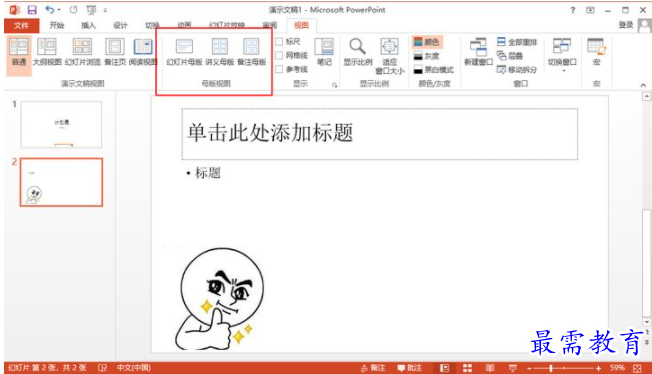Enable the 网格线 gridlines checkbox
This screenshot has width=652, height=374.
[x=279, y=55]
